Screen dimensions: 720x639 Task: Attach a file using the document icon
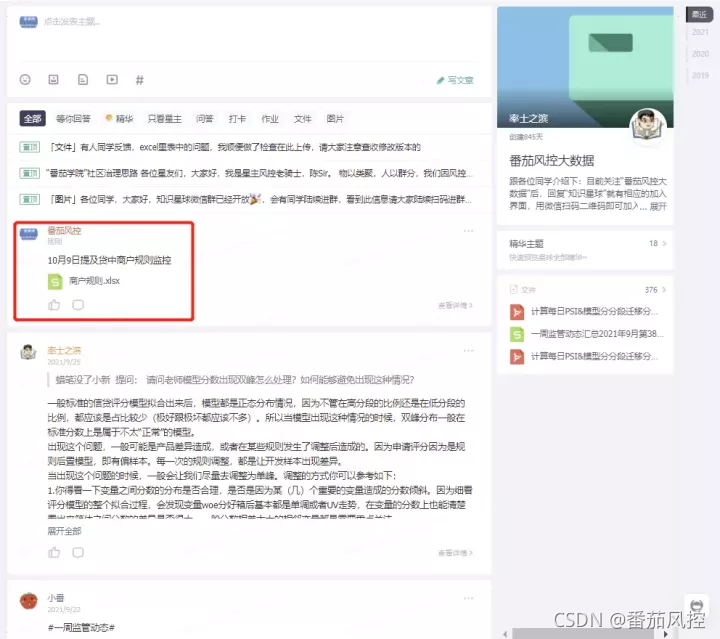[x=83, y=79]
